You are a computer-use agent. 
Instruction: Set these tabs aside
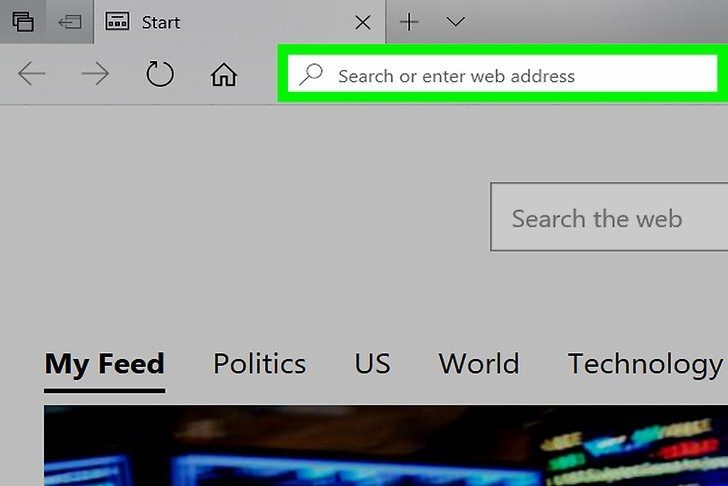[x=70, y=22]
